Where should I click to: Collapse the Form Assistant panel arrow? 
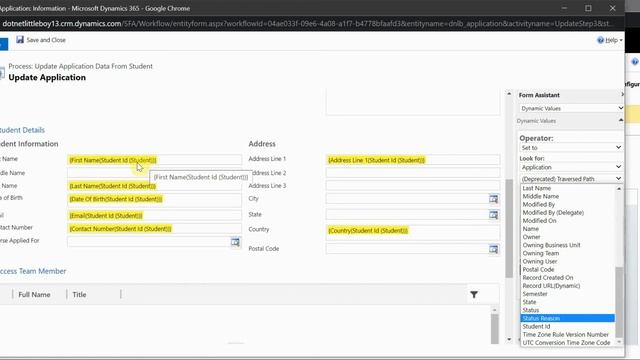[x=622, y=95]
